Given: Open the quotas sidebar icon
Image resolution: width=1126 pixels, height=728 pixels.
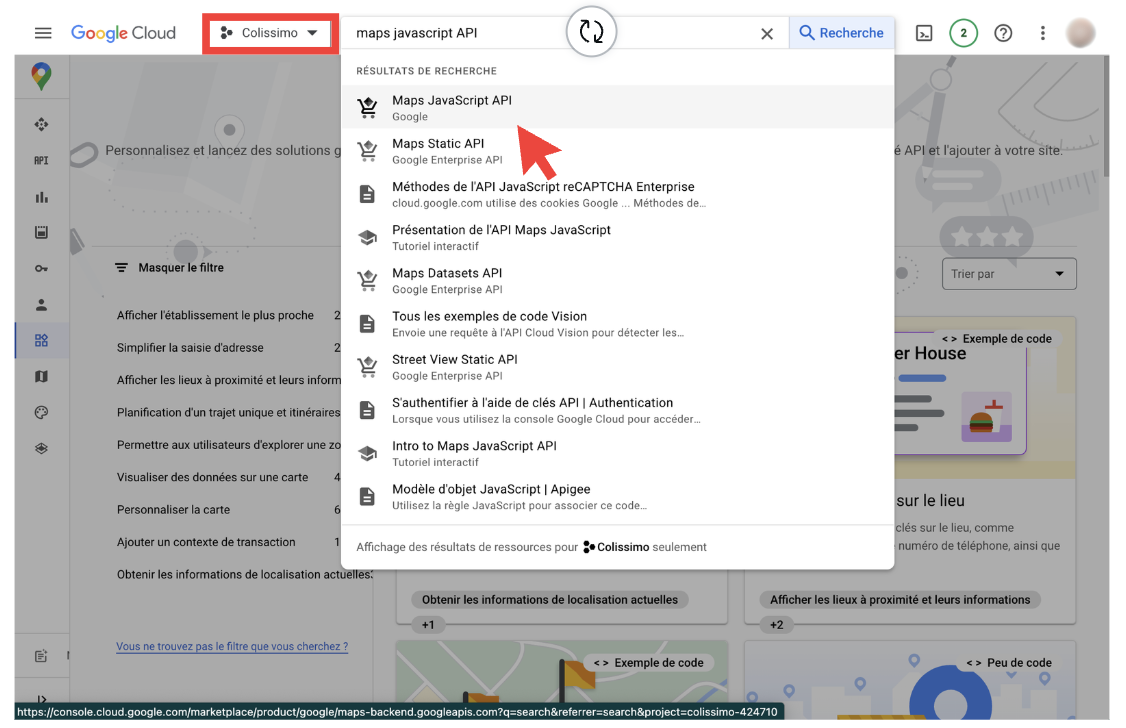Looking at the screenshot, I should pos(42,232).
